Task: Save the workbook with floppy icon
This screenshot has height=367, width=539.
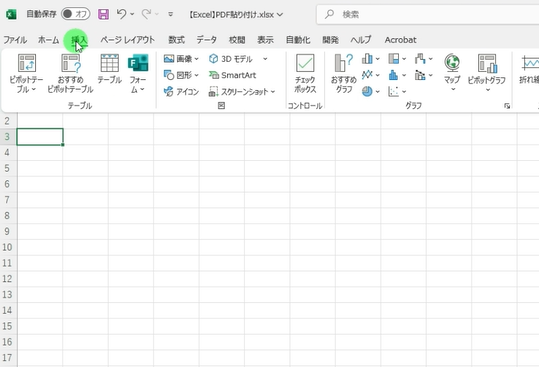Action: point(103,14)
